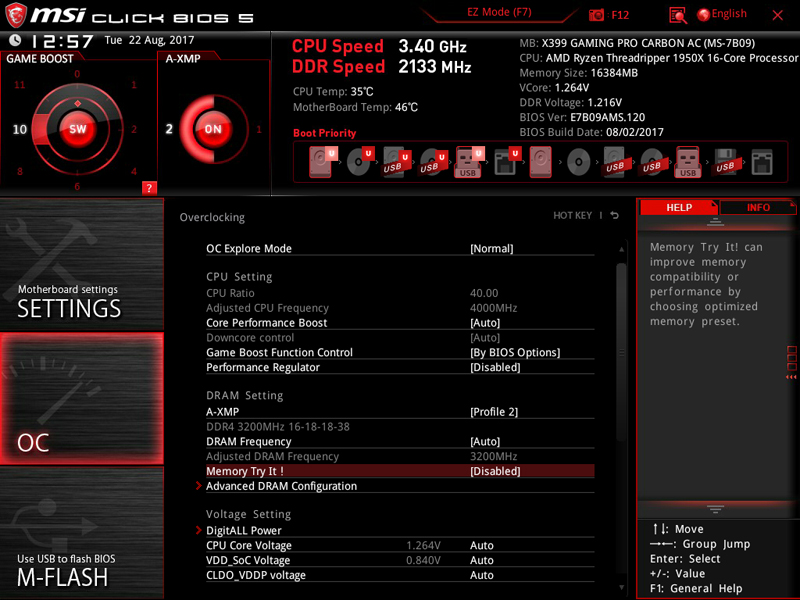Image resolution: width=800 pixels, height=600 pixels.
Task: Open the OC Explore Mode [Normal] value
Action: coord(491,248)
